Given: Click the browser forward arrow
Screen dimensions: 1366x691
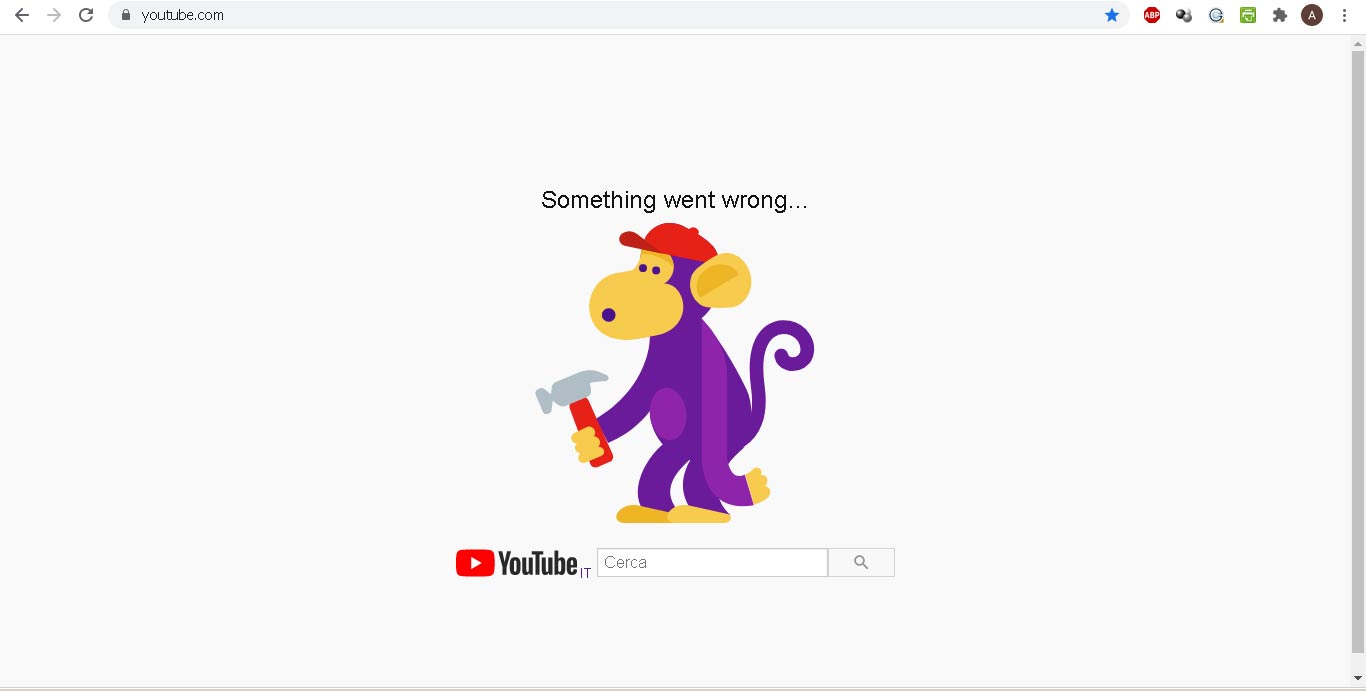Looking at the screenshot, I should (54, 15).
